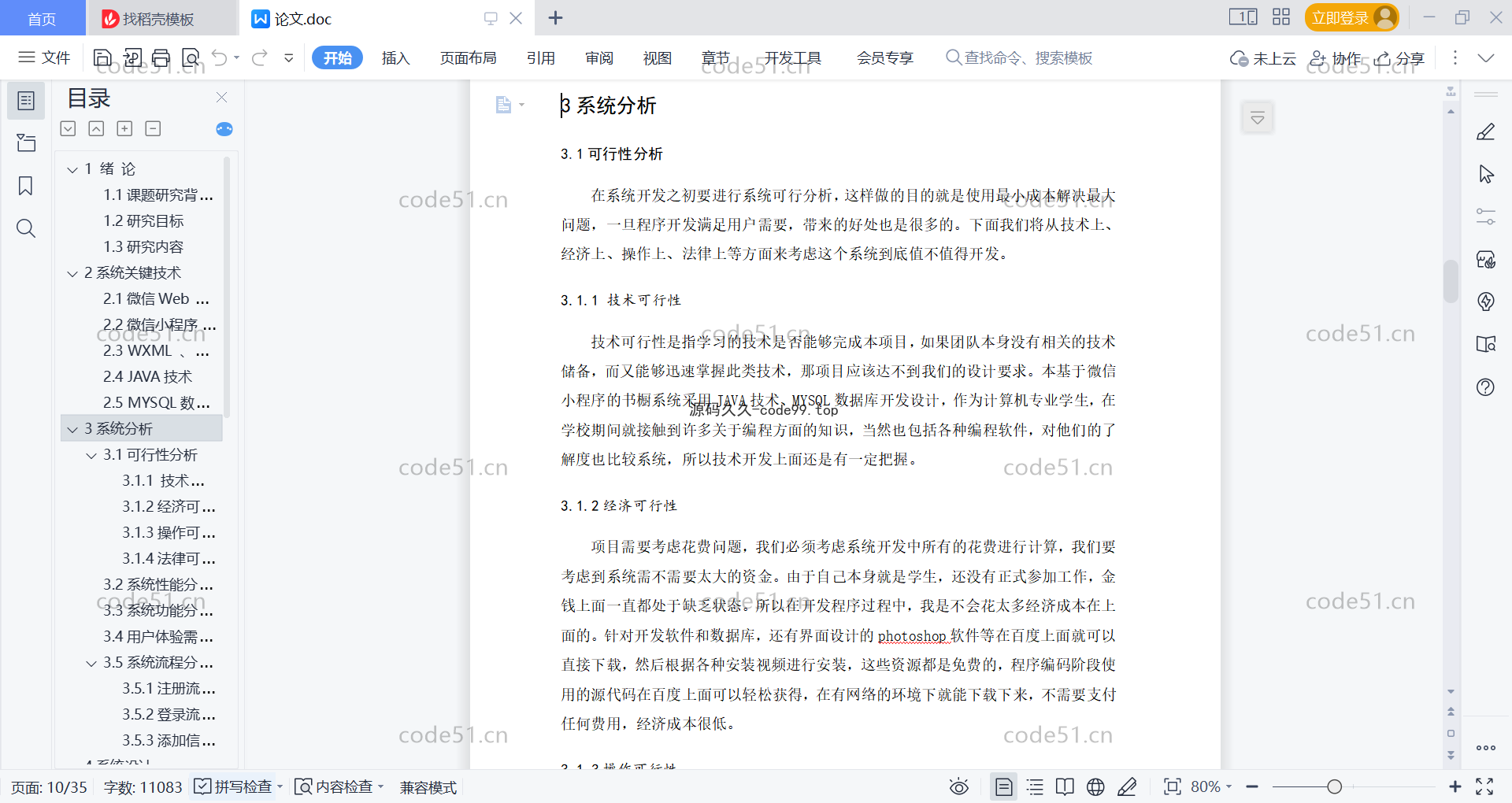
Task: Switch to the 插入 tab
Action: (x=395, y=58)
